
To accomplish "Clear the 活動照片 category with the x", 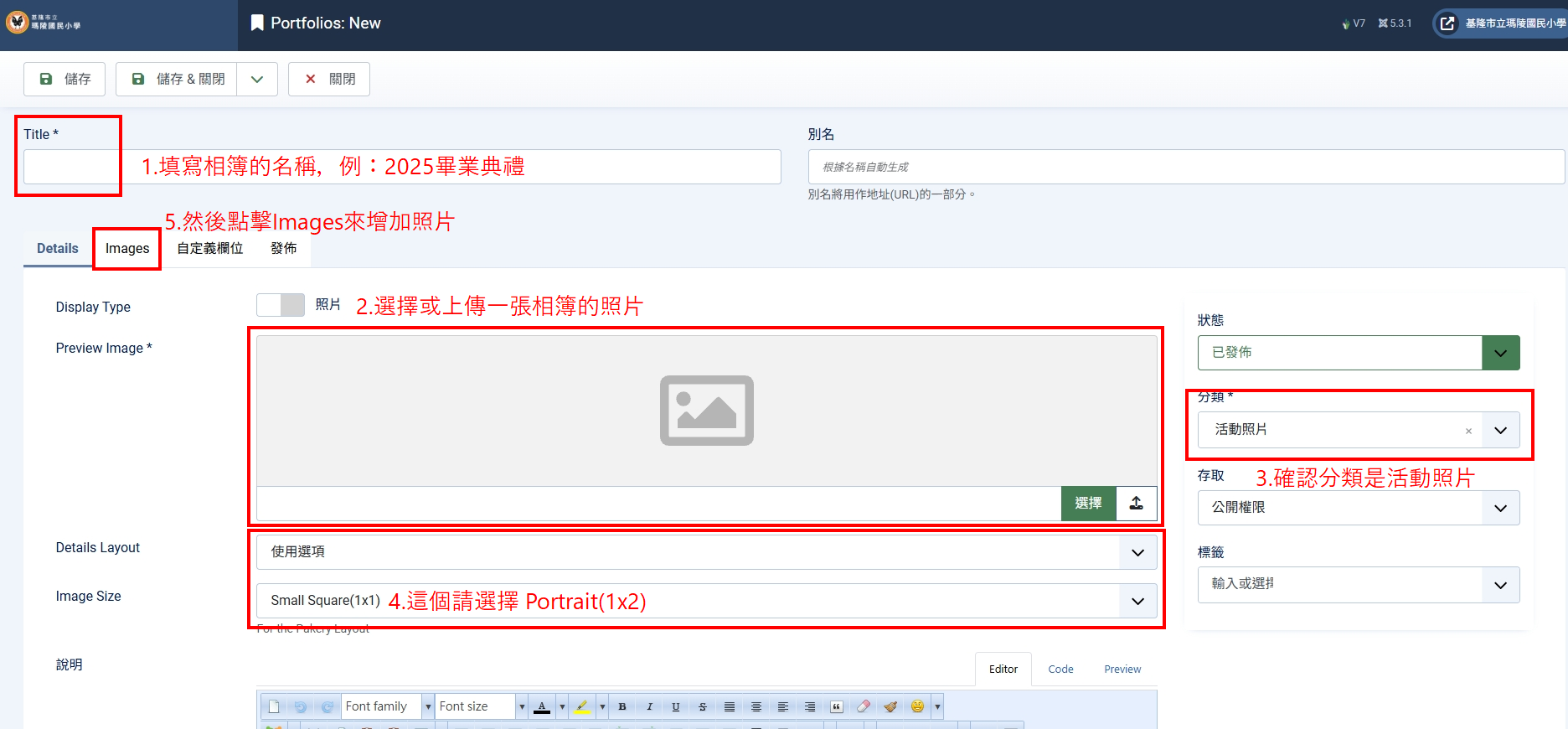I will [x=1468, y=431].
